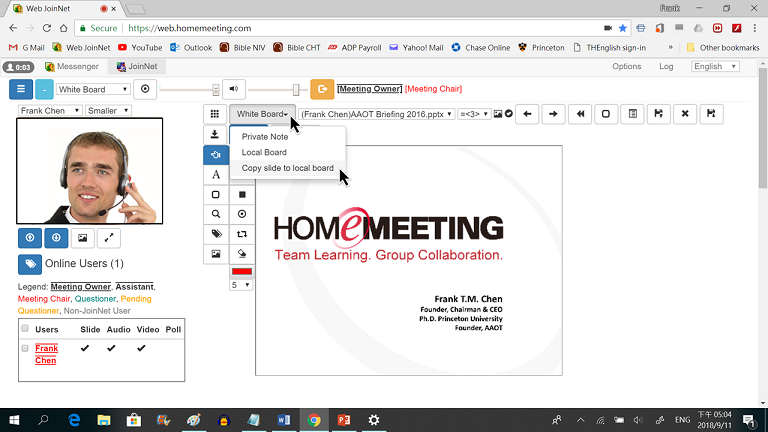Select the text tool marked A
Screen dimensions: 768x432
pos(216,175)
